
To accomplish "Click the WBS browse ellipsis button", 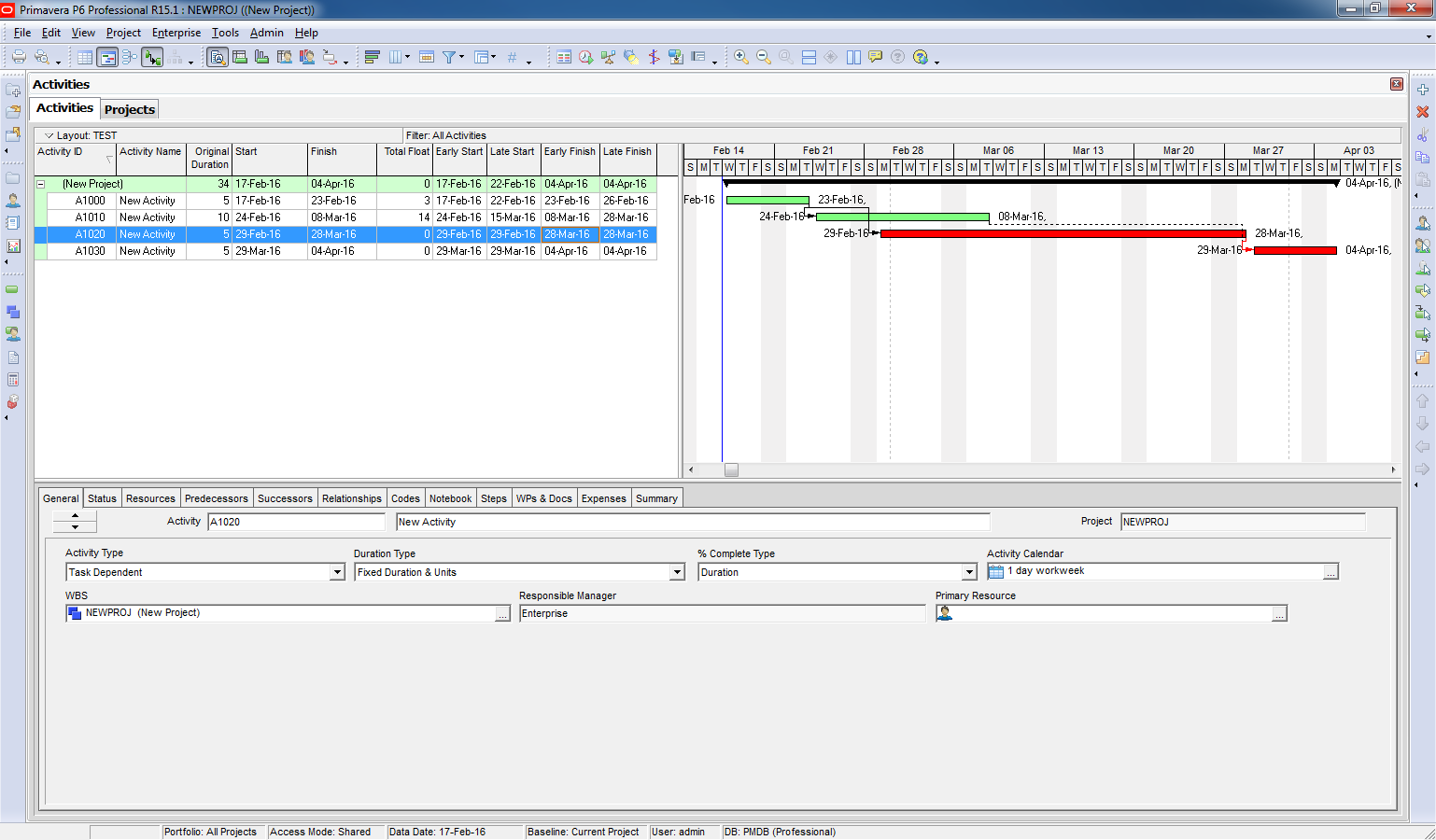I will 502,613.
